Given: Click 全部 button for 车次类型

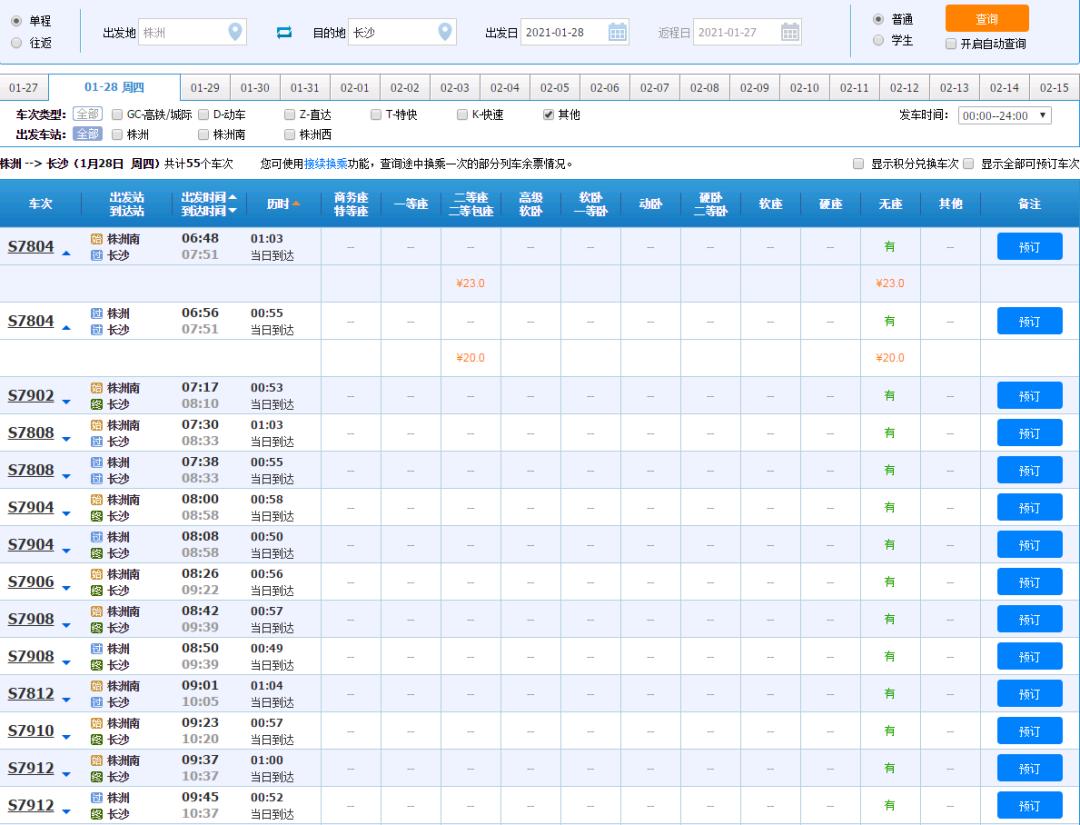Looking at the screenshot, I should tap(87, 114).
